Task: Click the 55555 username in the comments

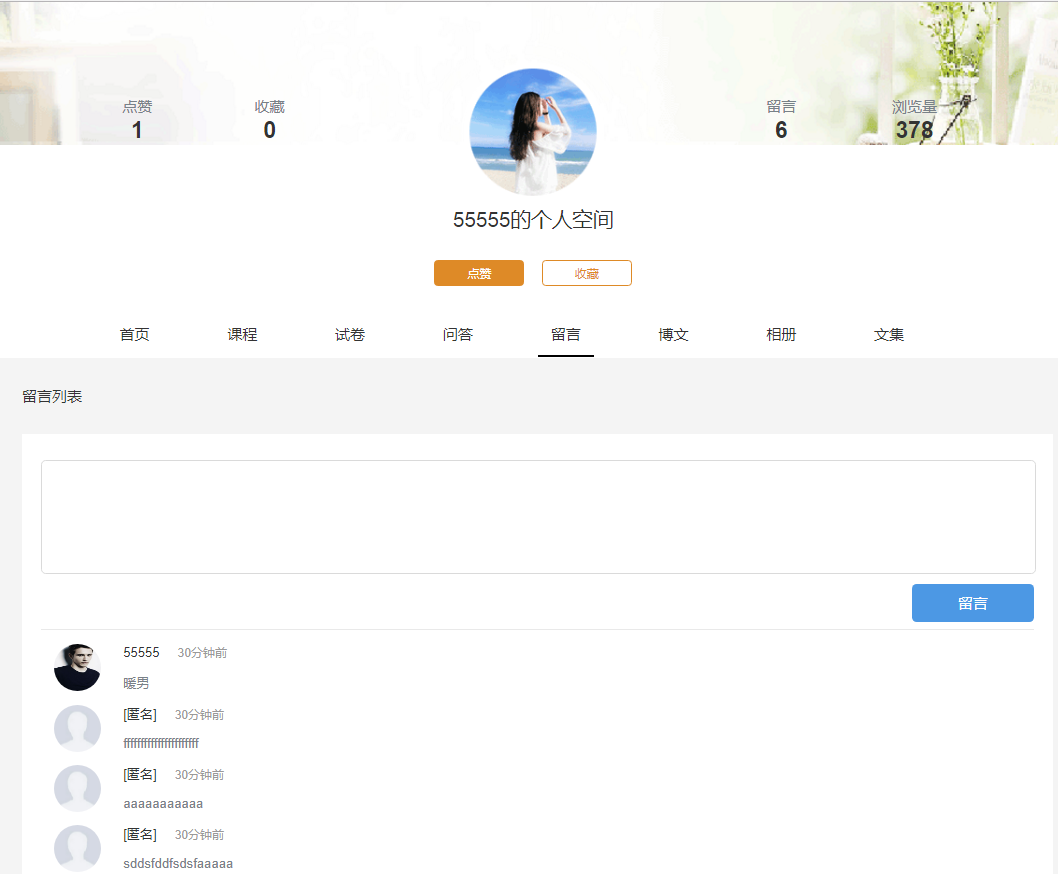Action: pyautogui.click(x=141, y=653)
